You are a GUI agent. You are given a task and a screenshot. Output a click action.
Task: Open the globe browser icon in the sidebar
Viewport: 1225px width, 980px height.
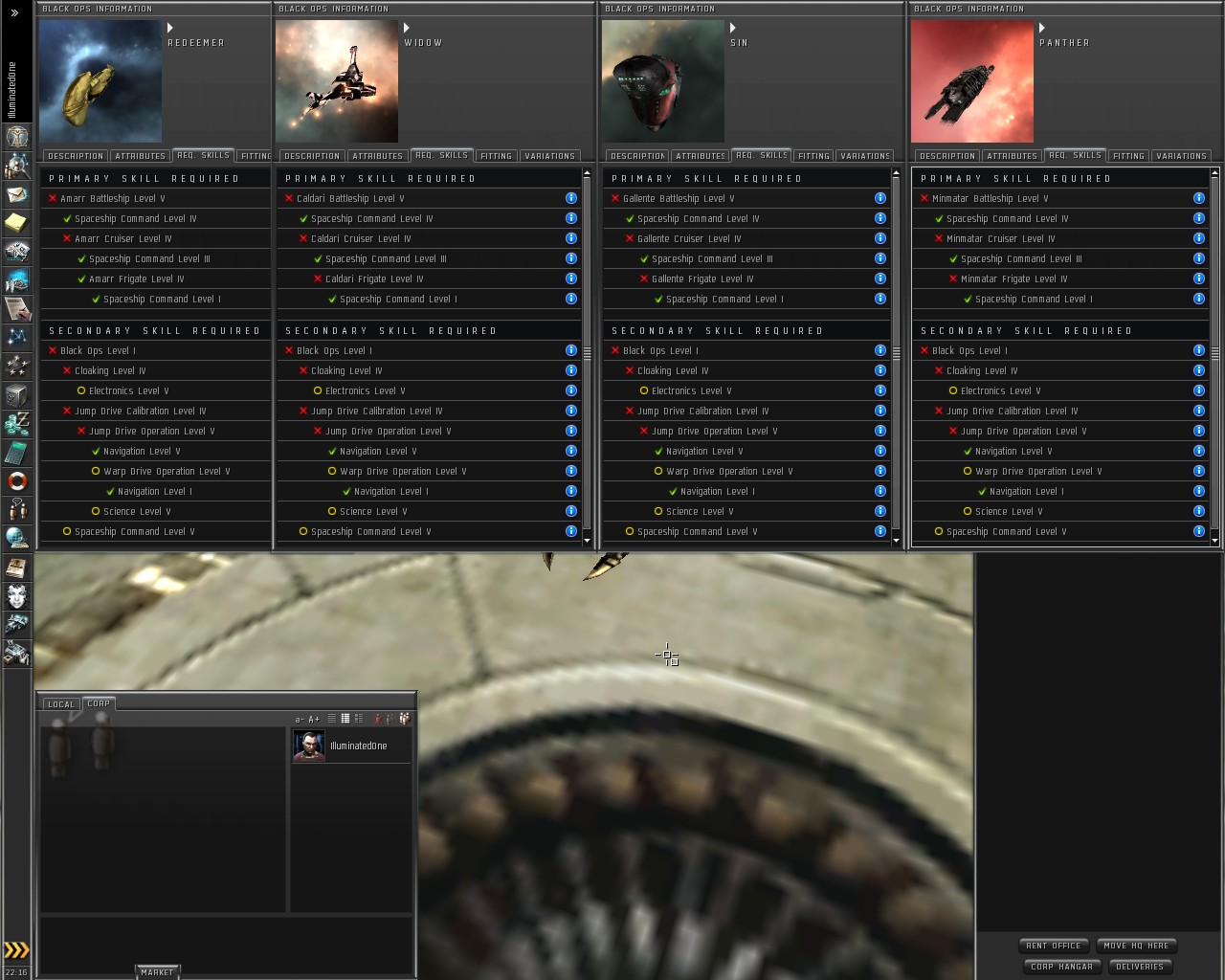point(17,538)
